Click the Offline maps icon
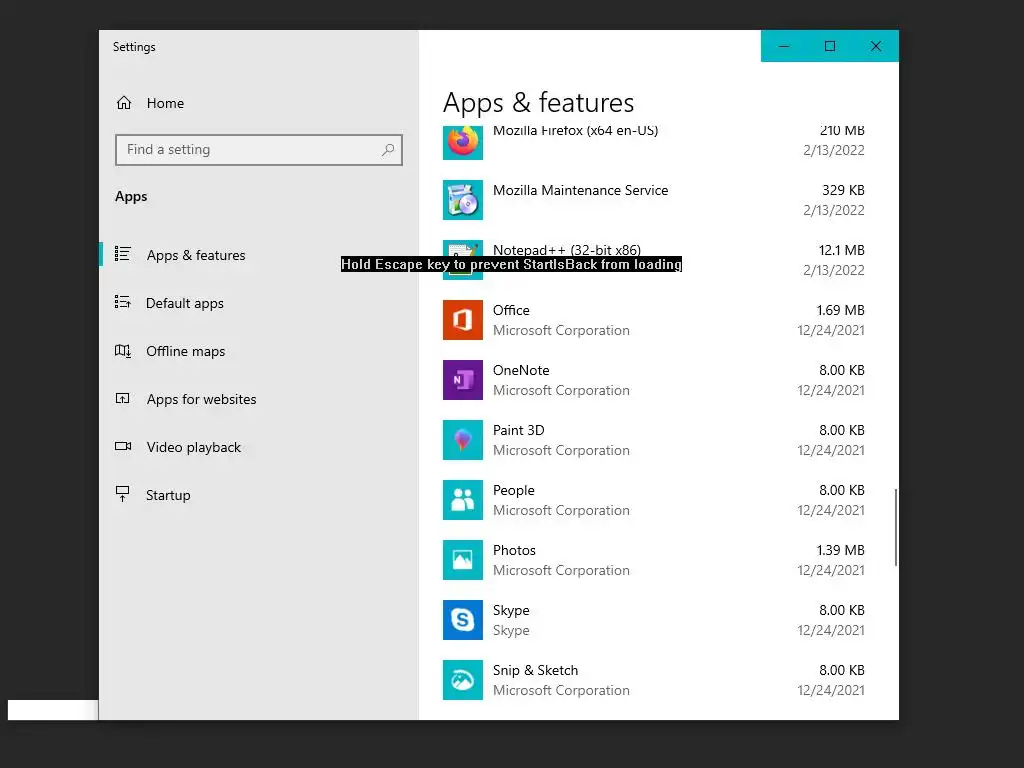Screen dimensions: 1024x768 pos(123,351)
